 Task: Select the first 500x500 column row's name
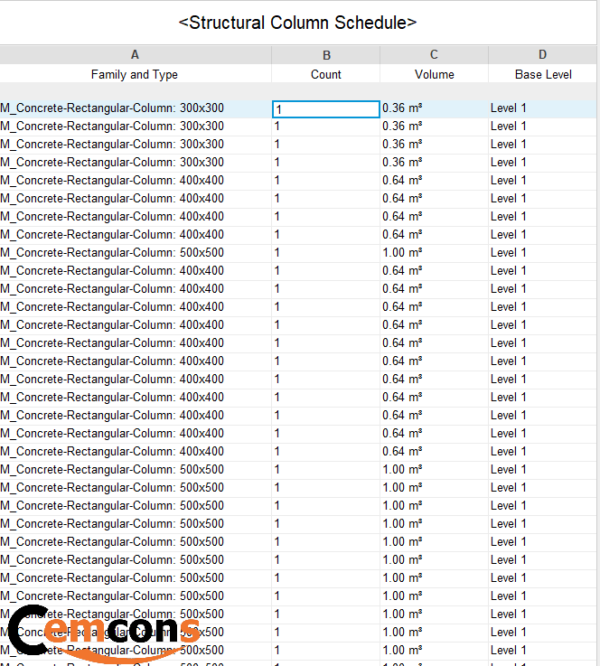[x=112, y=253]
